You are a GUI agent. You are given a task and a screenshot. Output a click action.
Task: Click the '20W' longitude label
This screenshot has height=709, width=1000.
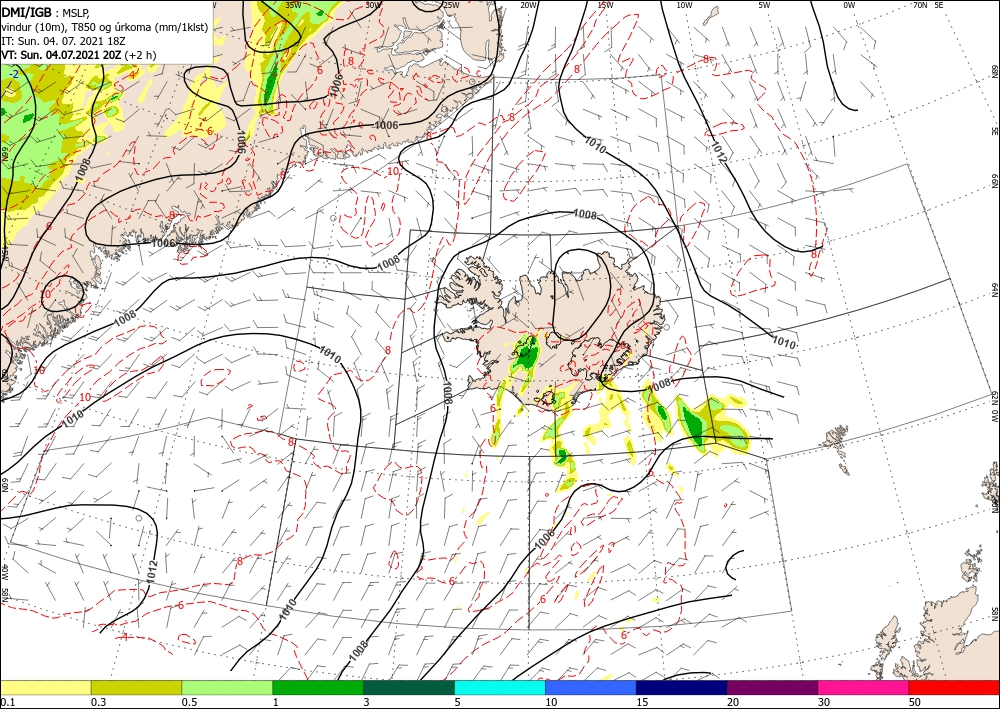click(528, 5)
